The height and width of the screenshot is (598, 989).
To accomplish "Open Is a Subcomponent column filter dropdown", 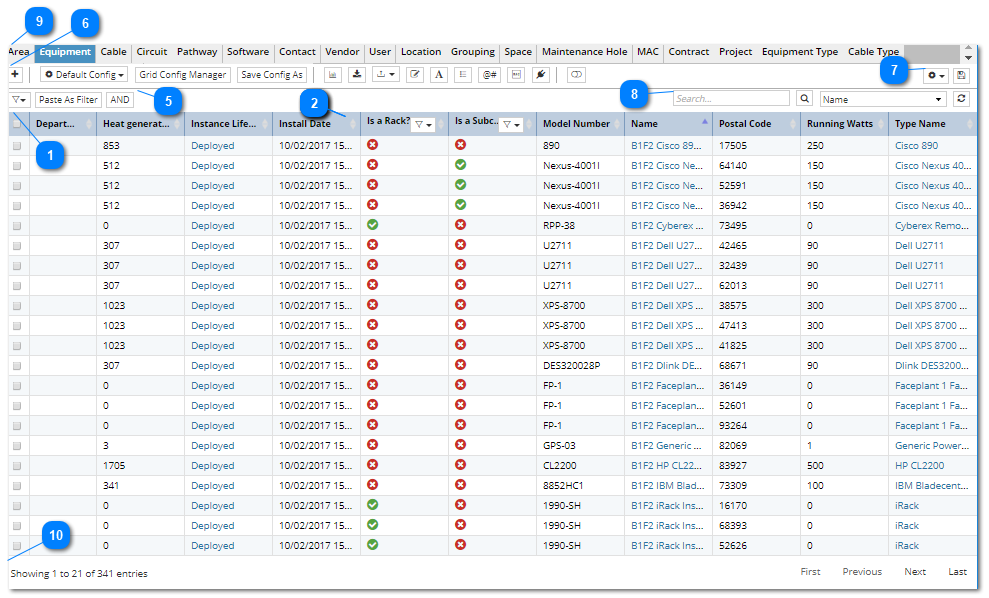I will tap(511, 125).
